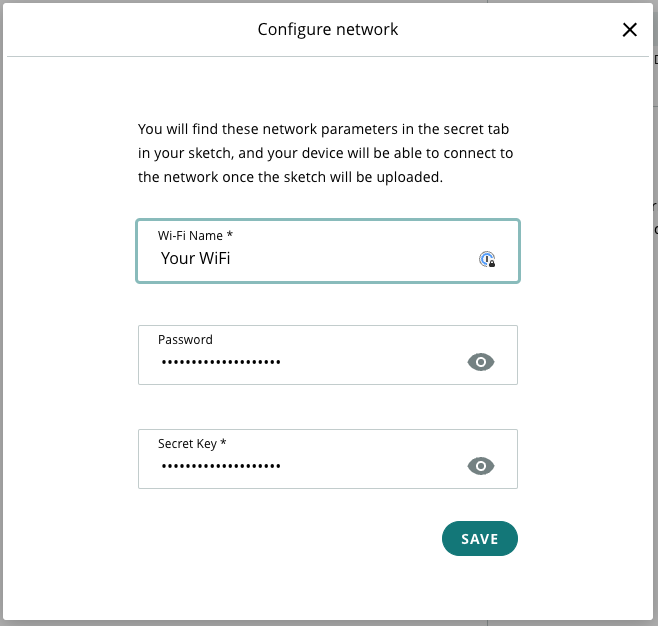Close the Configure network dialog
The height and width of the screenshot is (626, 658).
point(630,30)
